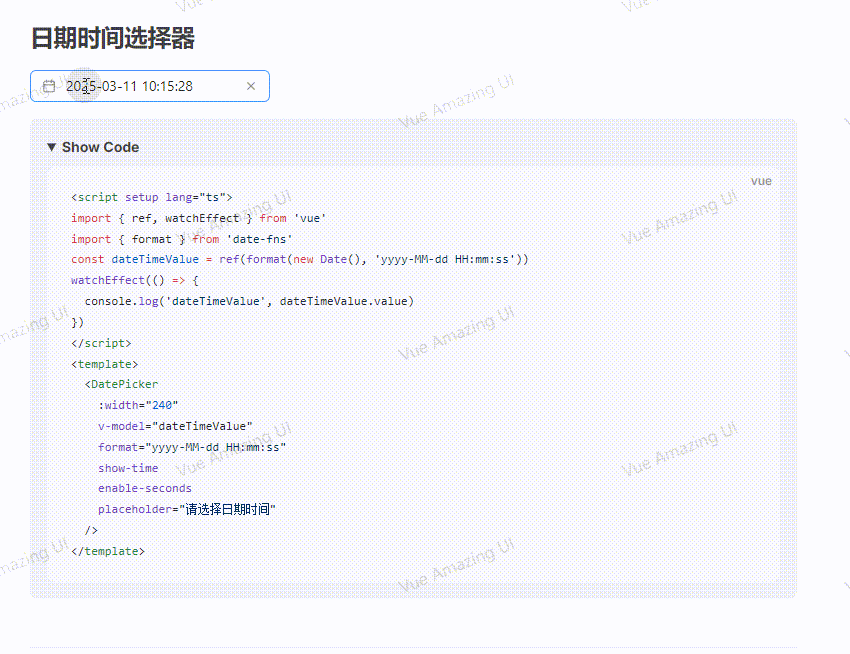Click the '<DatePicker' code line
The height and width of the screenshot is (654, 850).
[x=121, y=384]
